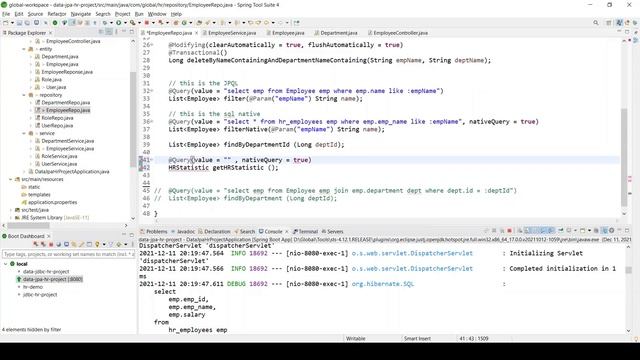This screenshot has width=640, height=360.
Task: Collapse the local node in Boot Dashboard
Action: pyautogui.click(x=5, y=264)
